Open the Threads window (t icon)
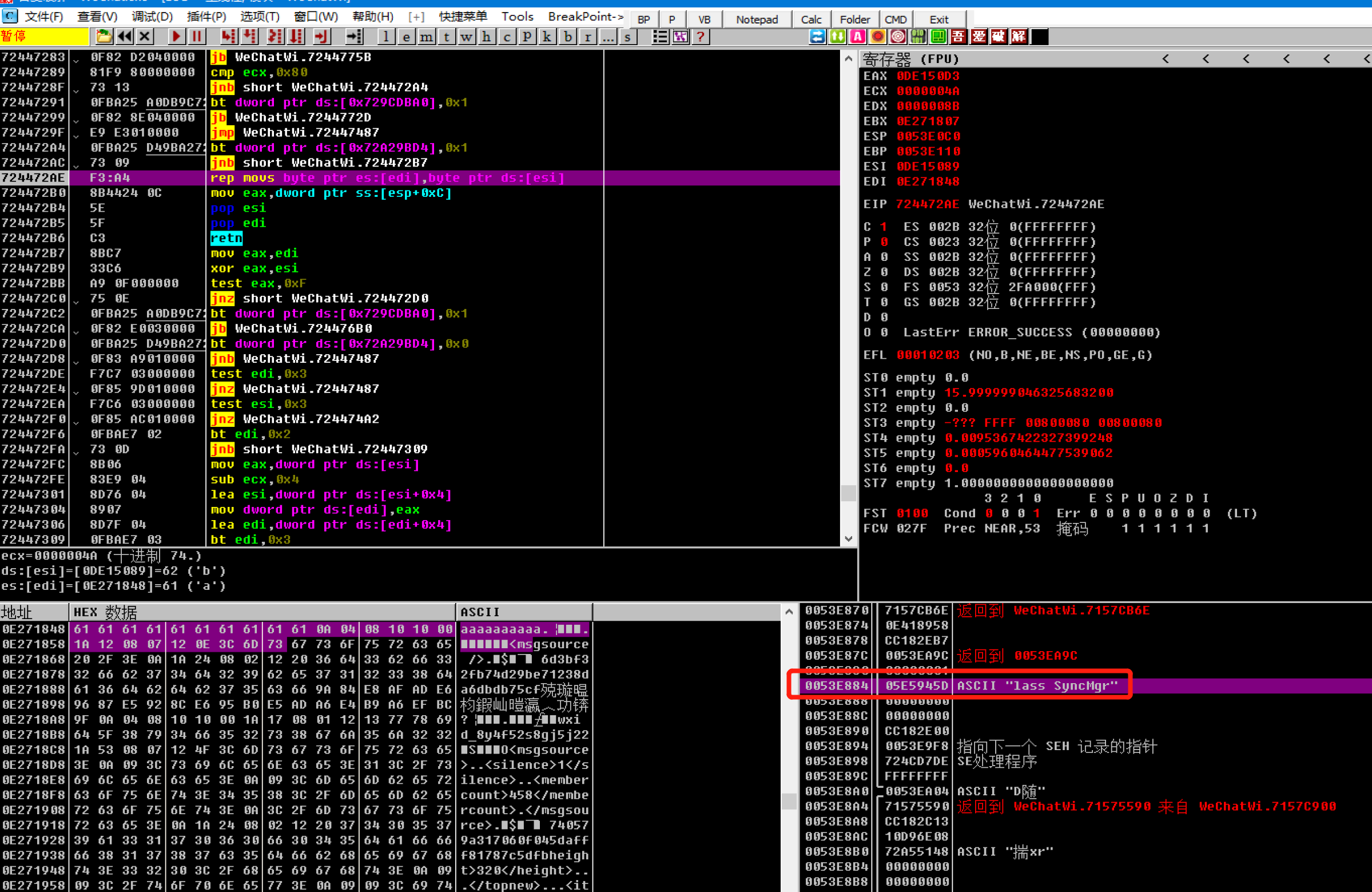Image resolution: width=1372 pixels, height=892 pixels. pos(446,36)
